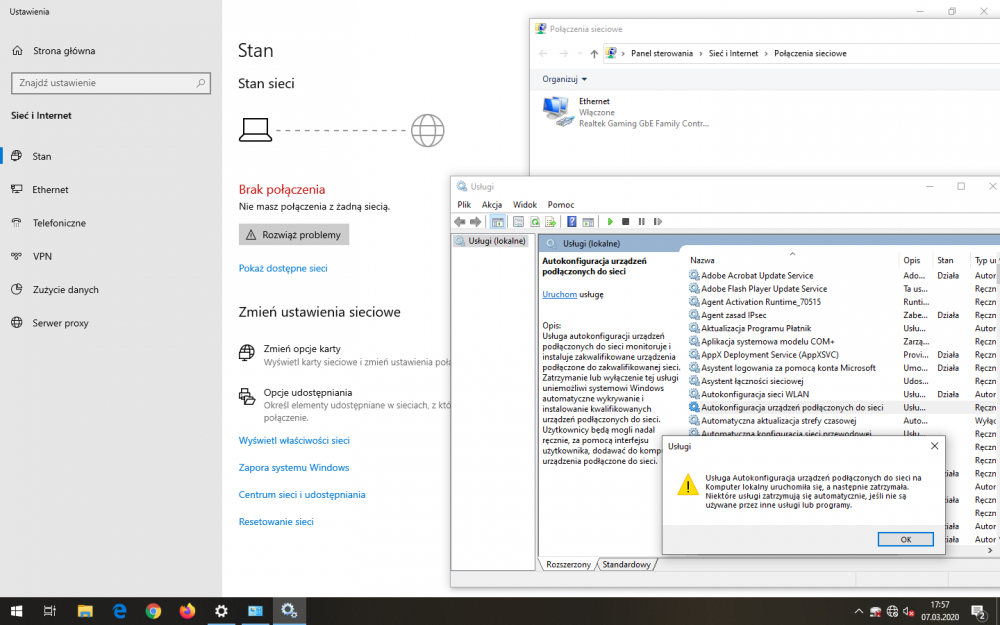1000x625 pixels.
Task: Click the Uruchom service link
Action: 559,295
